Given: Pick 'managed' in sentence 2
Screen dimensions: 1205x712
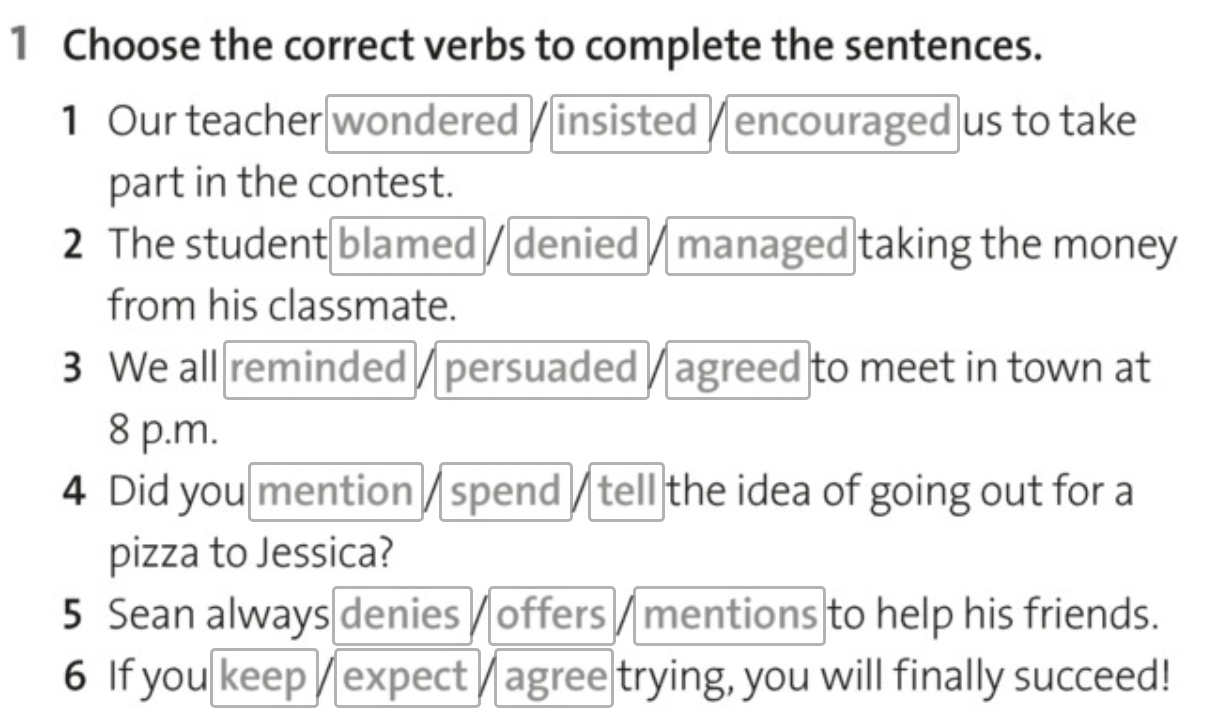Looking at the screenshot, I should click(762, 245).
